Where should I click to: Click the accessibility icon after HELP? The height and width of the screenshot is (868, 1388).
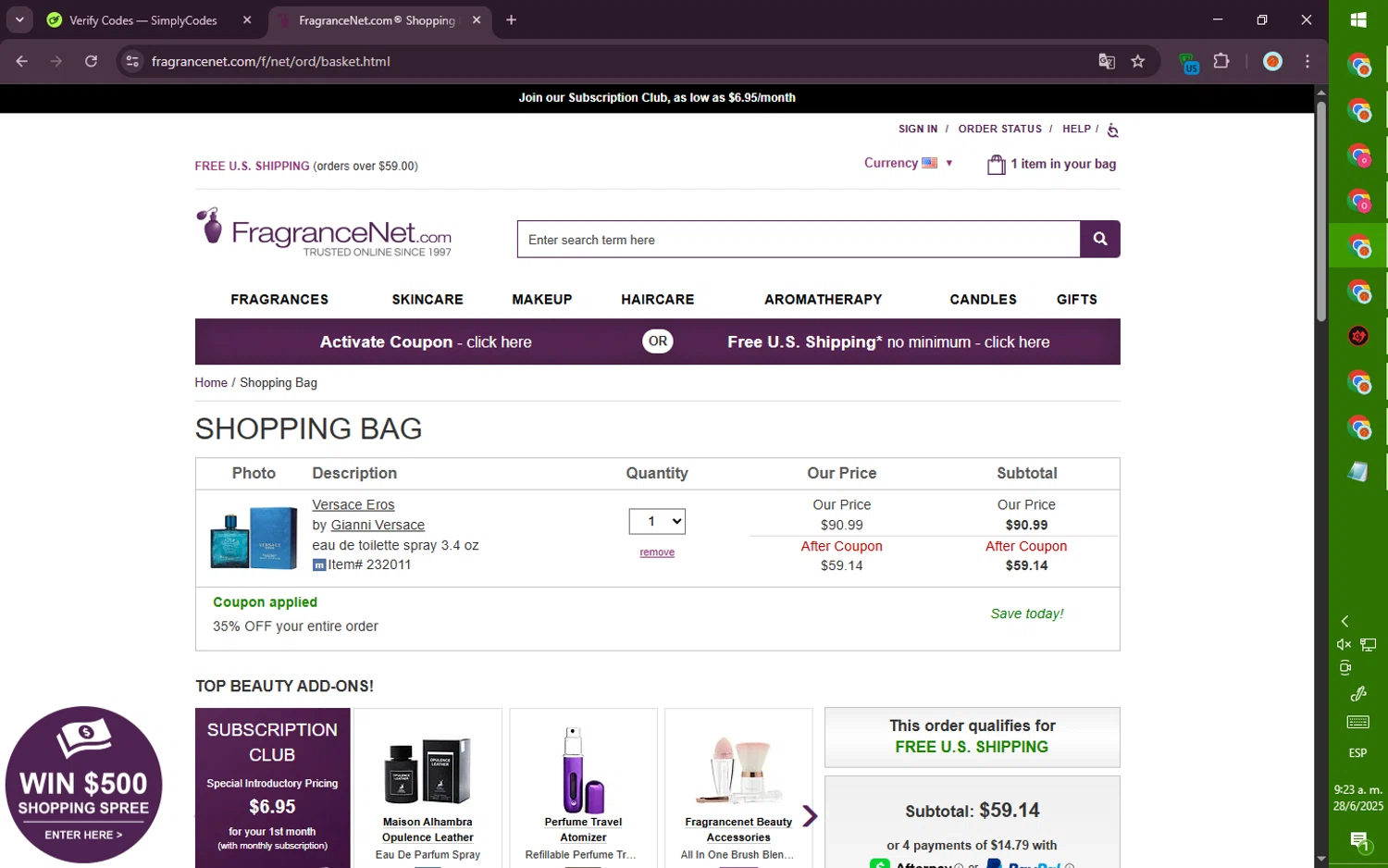tap(1112, 130)
